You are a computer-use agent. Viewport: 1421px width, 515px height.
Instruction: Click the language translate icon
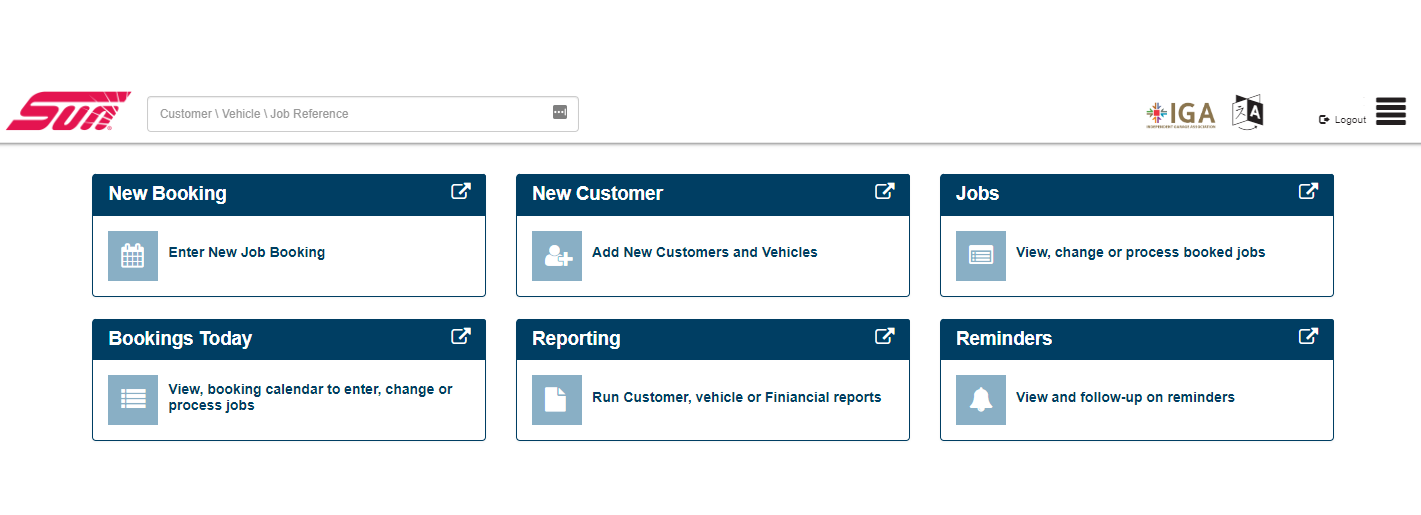tap(1248, 112)
